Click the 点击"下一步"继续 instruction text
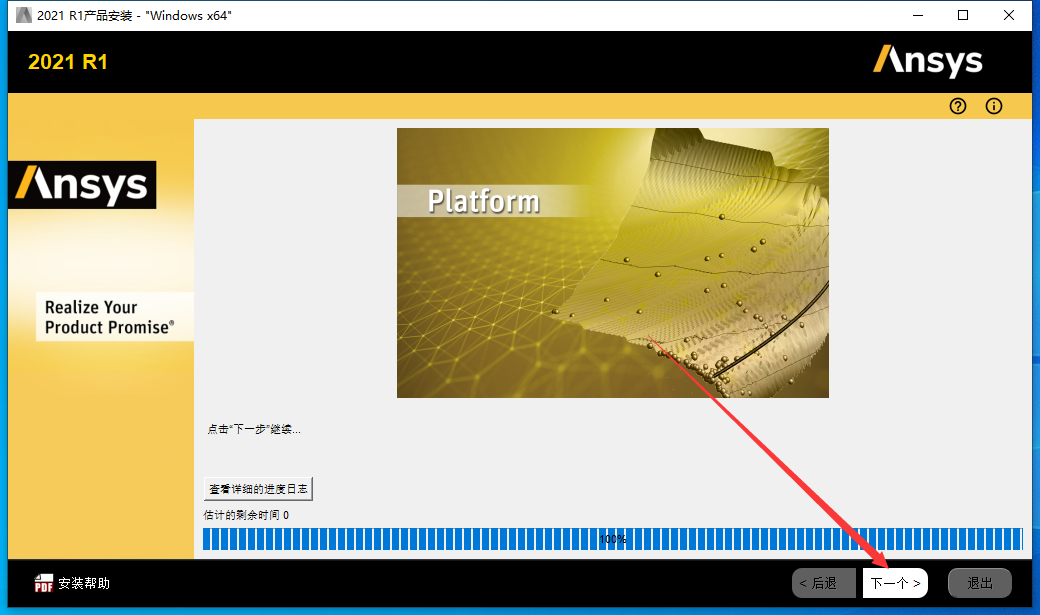This screenshot has height=615, width=1040. pos(254,429)
